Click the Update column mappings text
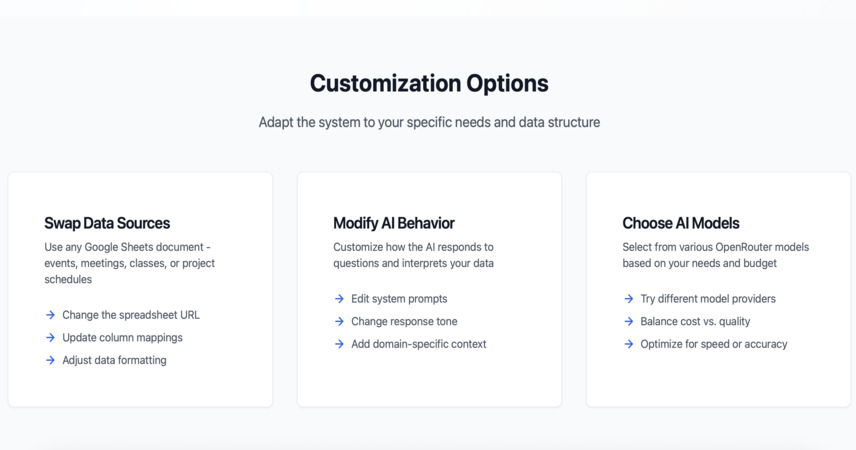 (122, 338)
